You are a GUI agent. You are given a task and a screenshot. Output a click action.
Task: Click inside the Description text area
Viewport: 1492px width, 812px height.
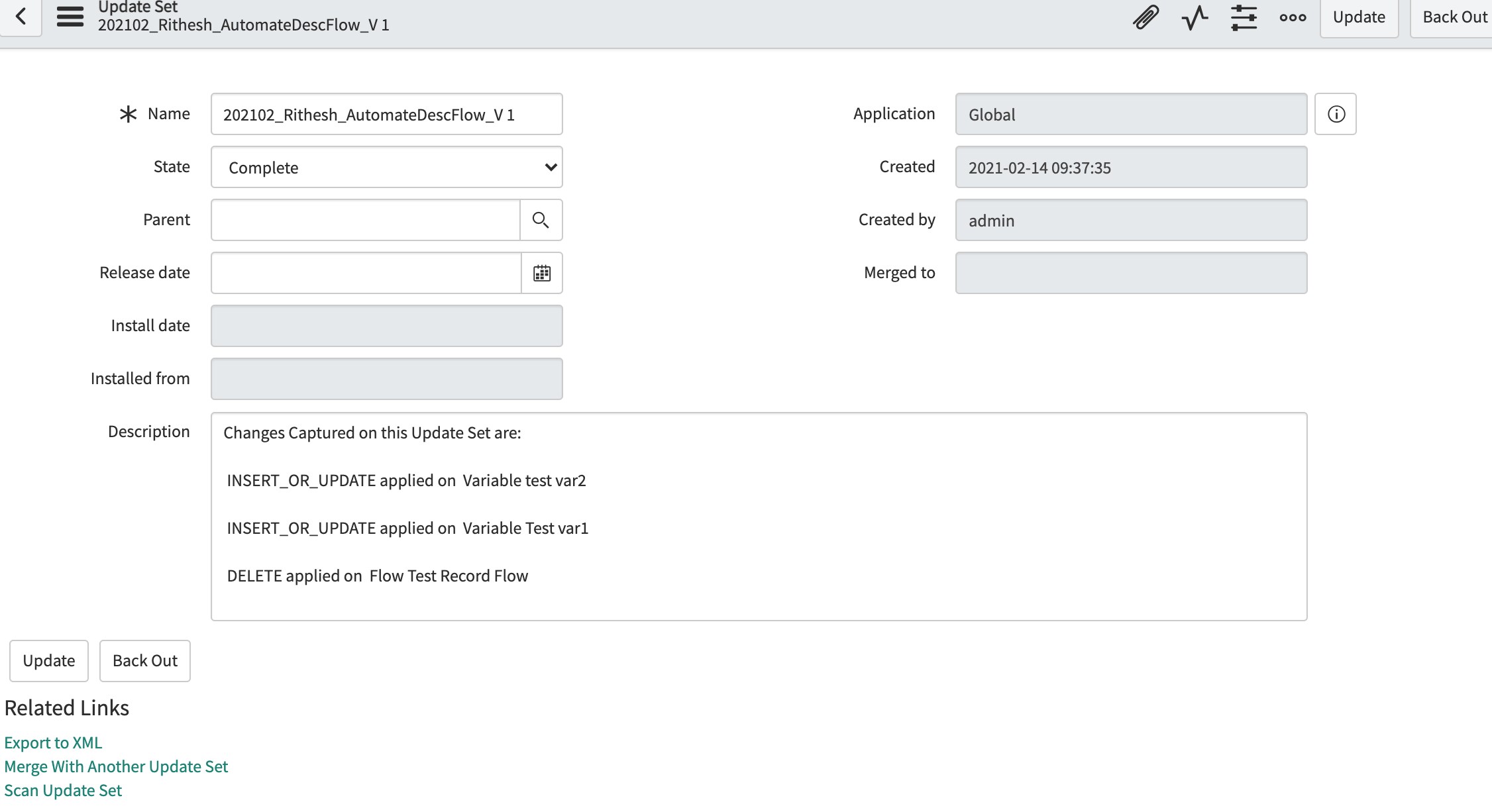pyautogui.click(x=759, y=517)
